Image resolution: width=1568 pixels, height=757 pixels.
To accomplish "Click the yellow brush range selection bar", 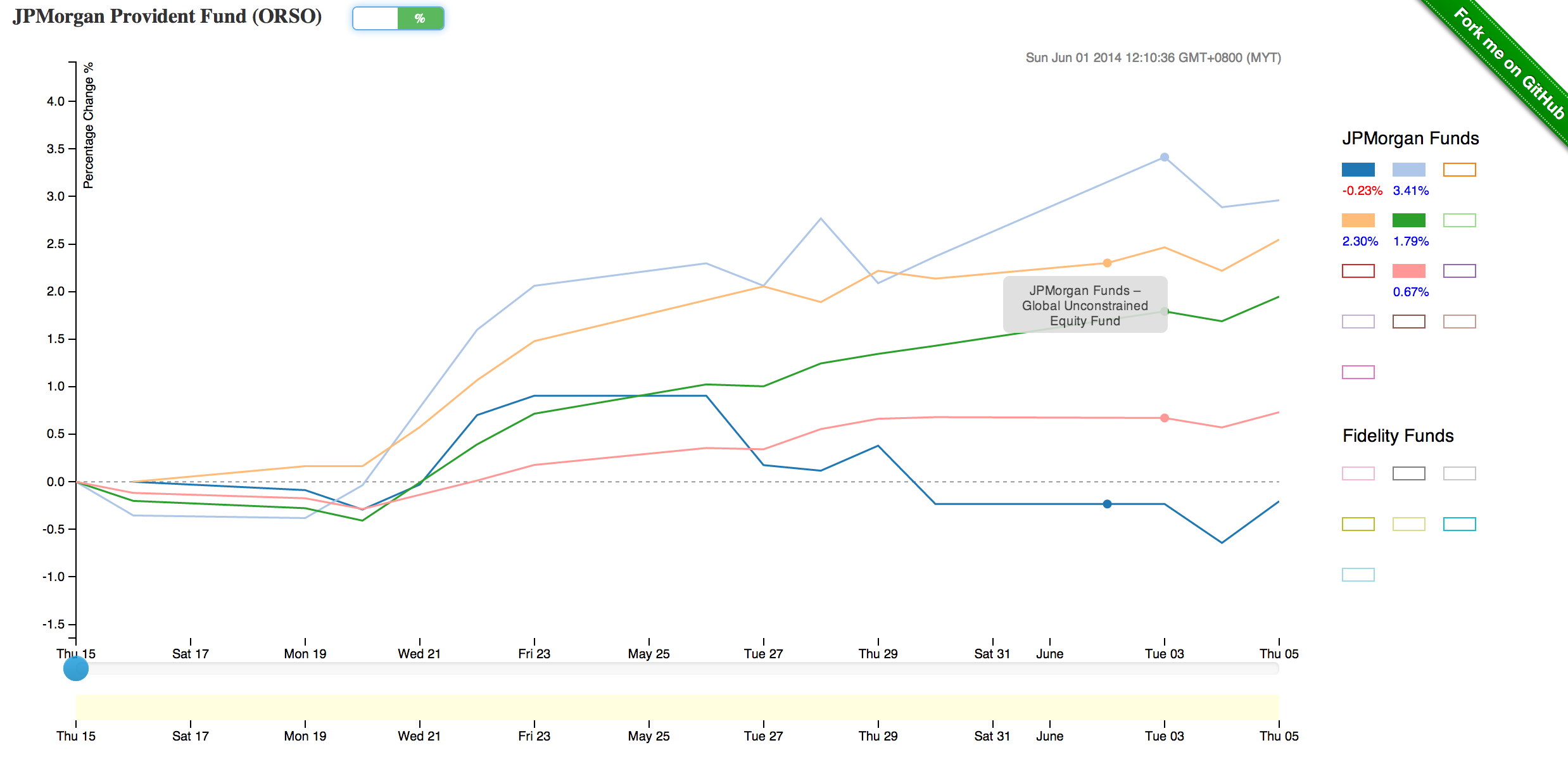I will [678, 707].
